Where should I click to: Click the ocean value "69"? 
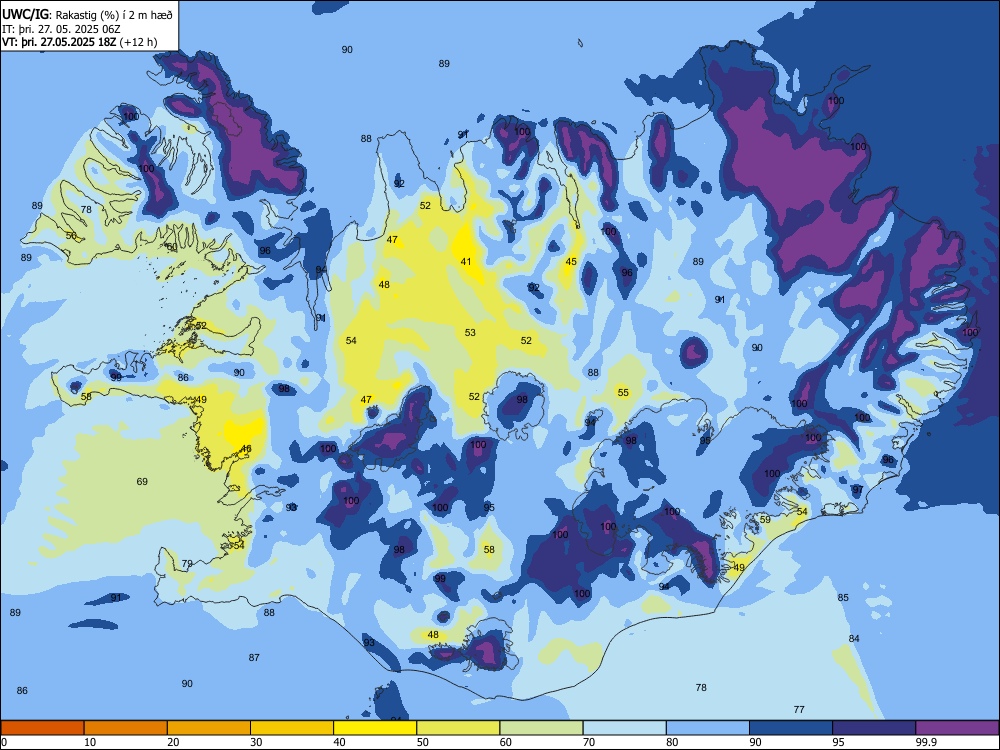coord(142,482)
